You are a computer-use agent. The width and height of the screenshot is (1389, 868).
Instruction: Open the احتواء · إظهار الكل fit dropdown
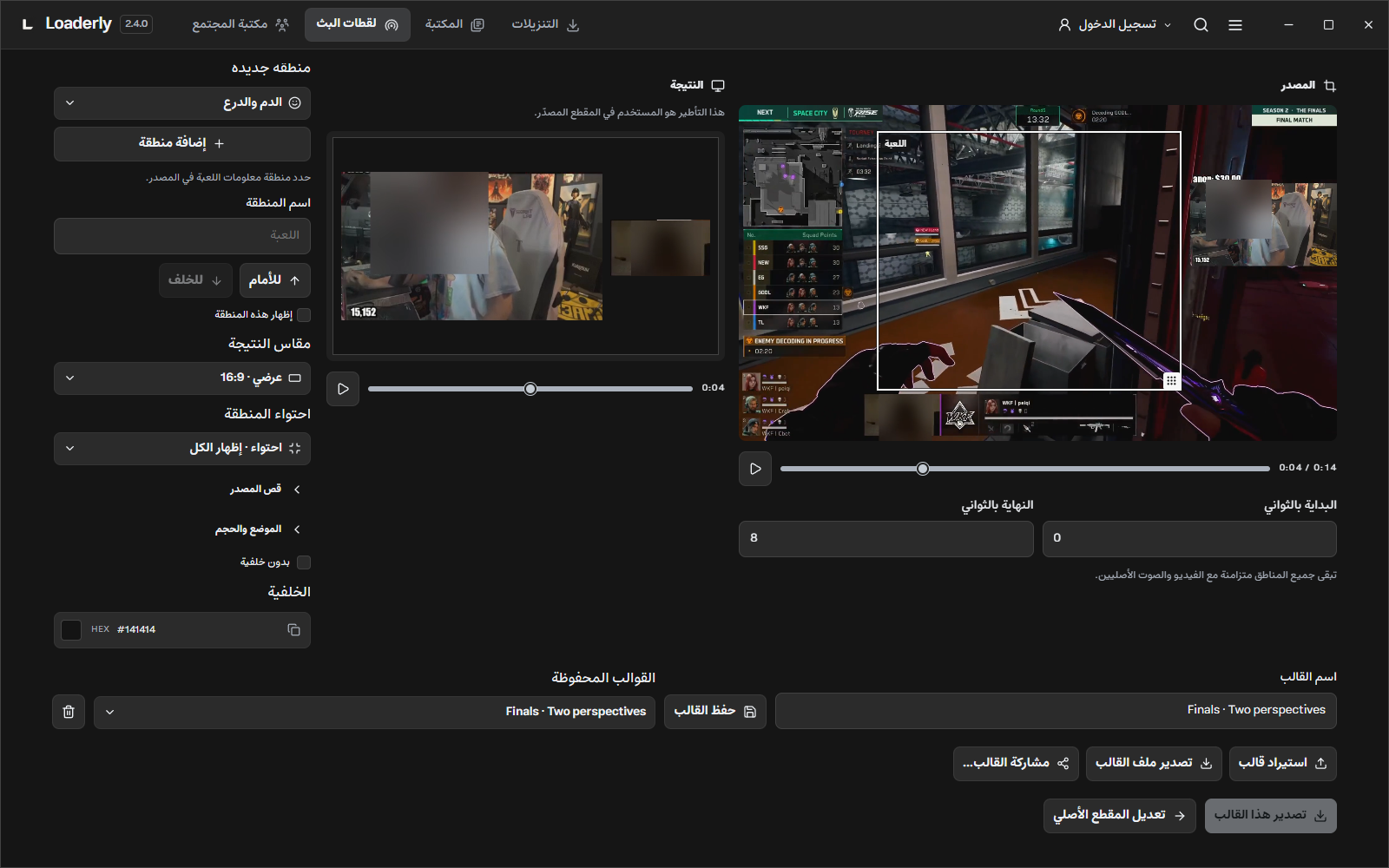tap(182, 449)
